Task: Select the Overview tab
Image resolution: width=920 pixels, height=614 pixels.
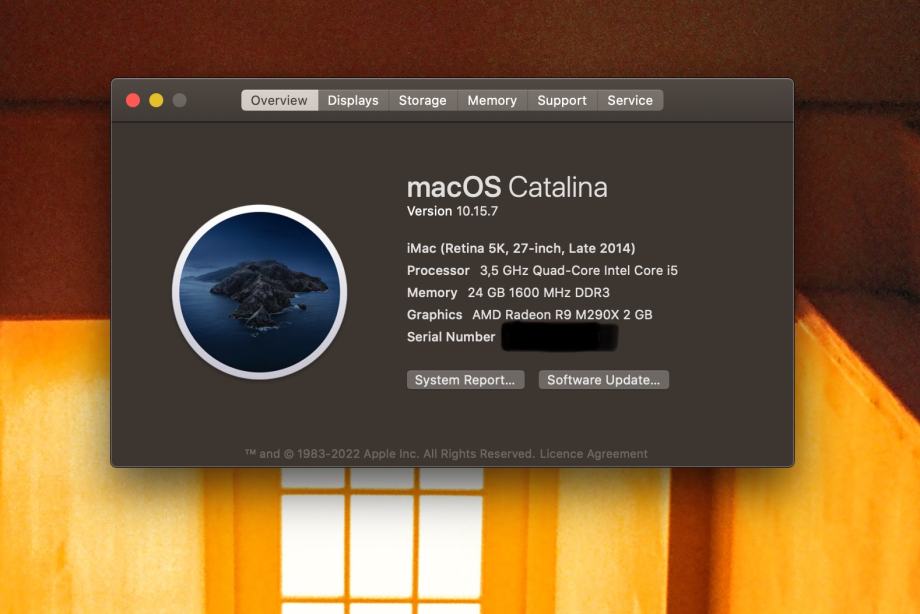Action: [x=279, y=100]
